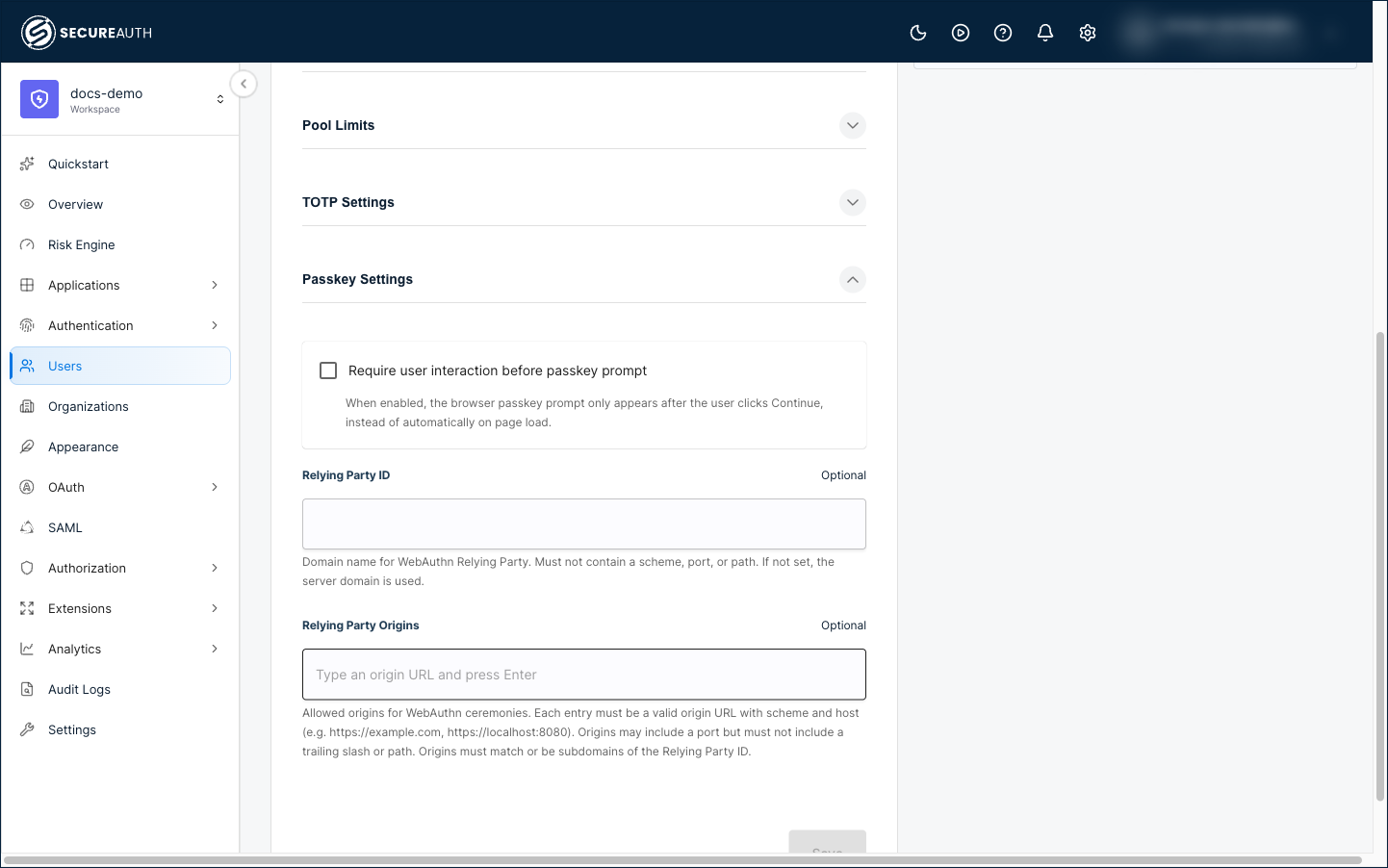1388x868 pixels.
Task: Click the Risk Engine gauge icon
Action: tap(27, 244)
